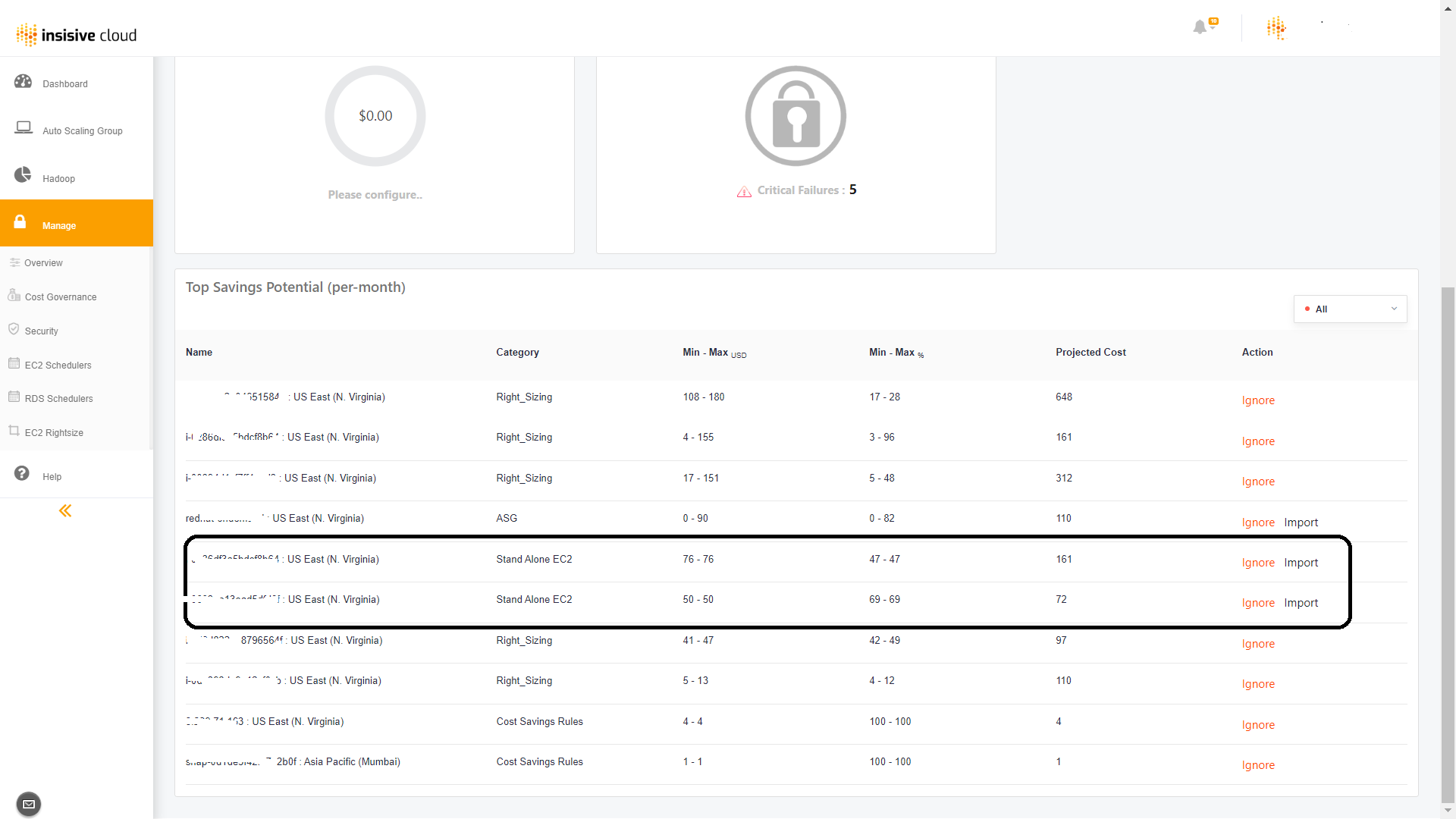This screenshot has width=1456, height=819.
Task: Click the account avatar icon in header
Action: click(1276, 28)
